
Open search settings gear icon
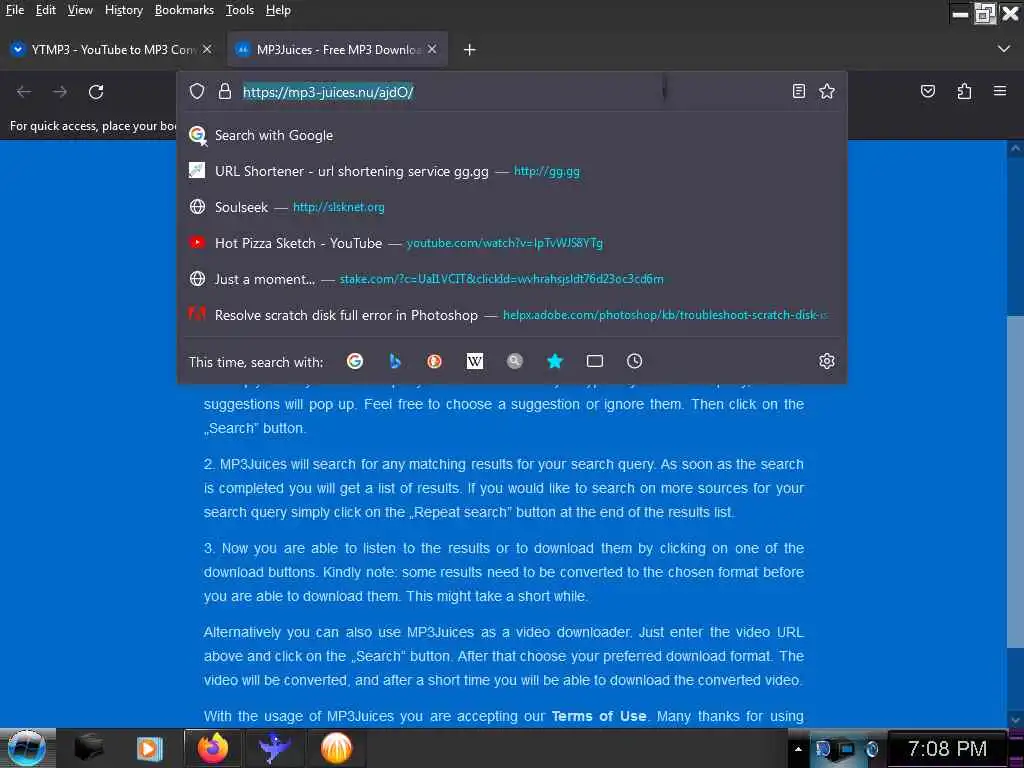[x=827, y=361]
